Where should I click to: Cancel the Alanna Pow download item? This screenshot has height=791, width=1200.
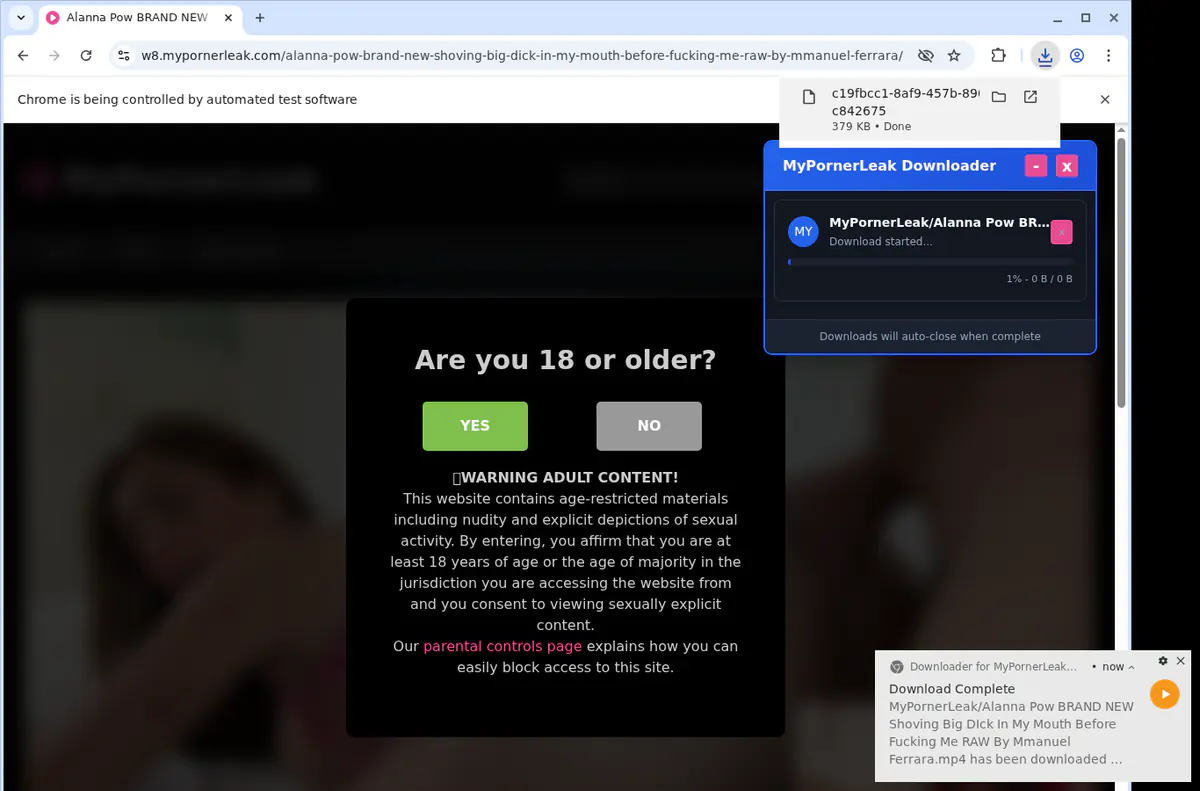(x=1061, y=232)
